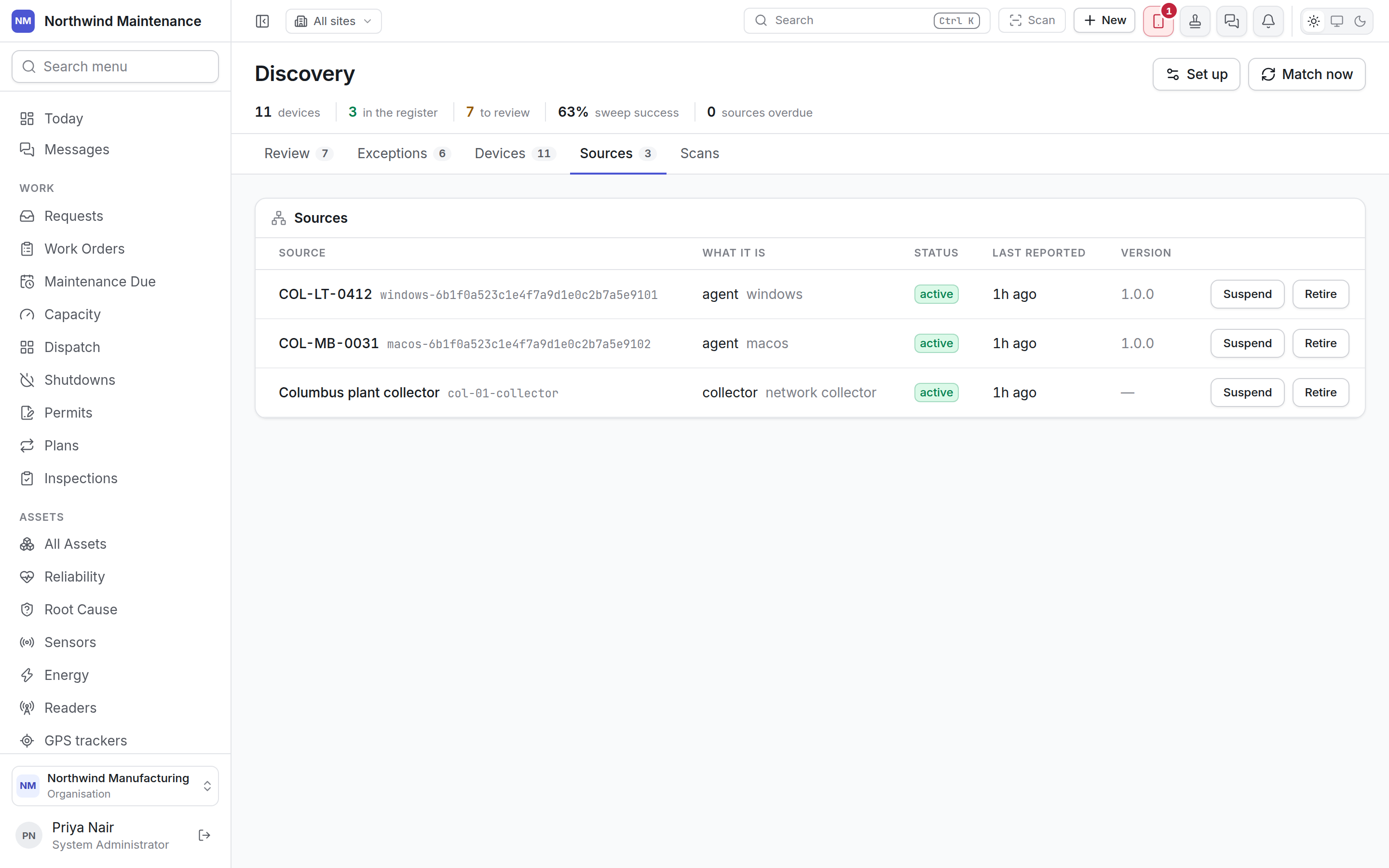Switch to the Review tab

click(x=299, y=153)
